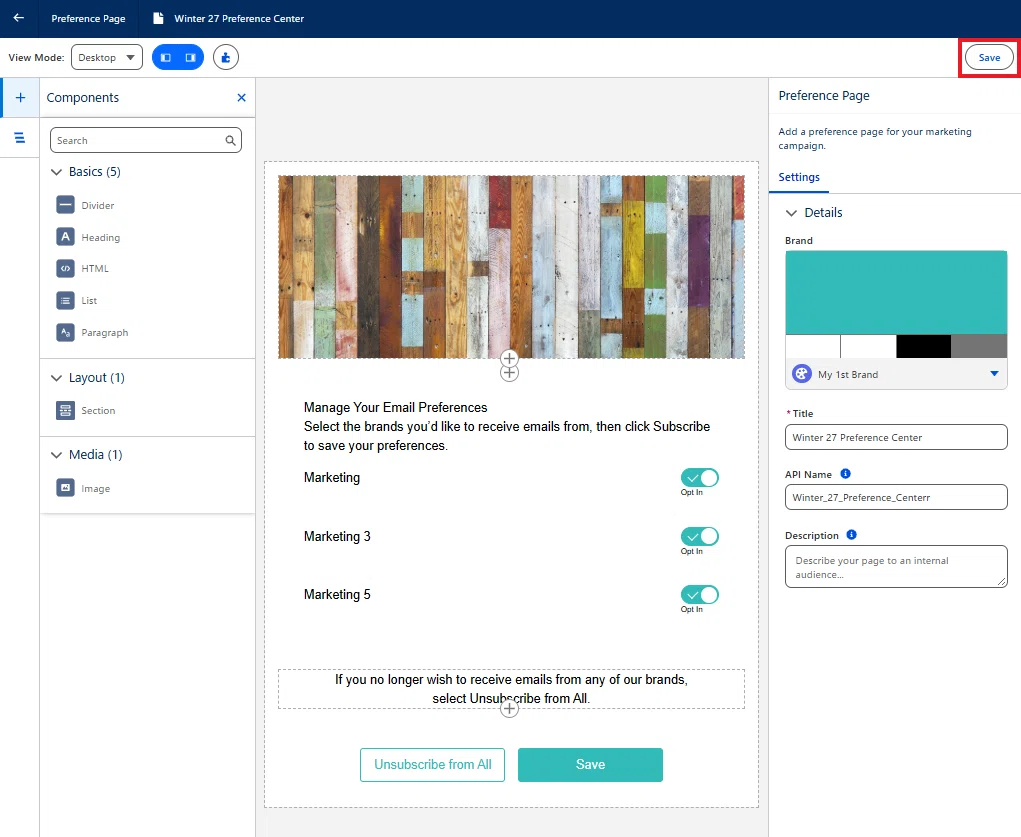This screenshot has height=837, width=1021.
Task: Select the wood planks banner image
Action: [511, 267]
